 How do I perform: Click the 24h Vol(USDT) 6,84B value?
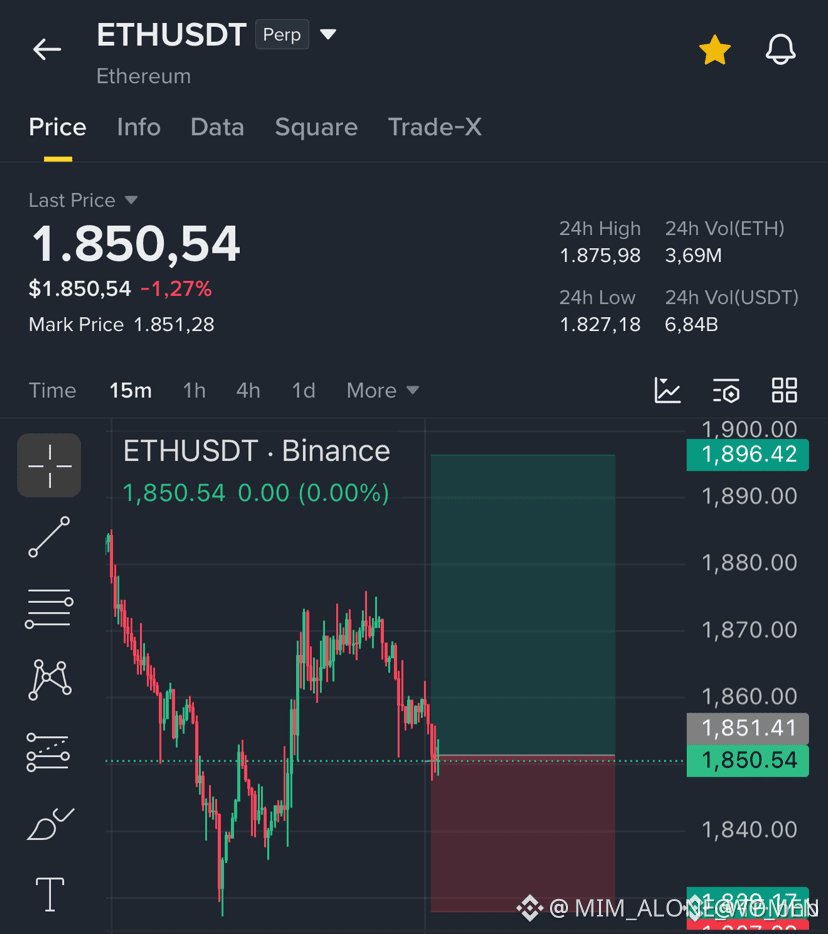pyautogui.click(x=692, y=325)
